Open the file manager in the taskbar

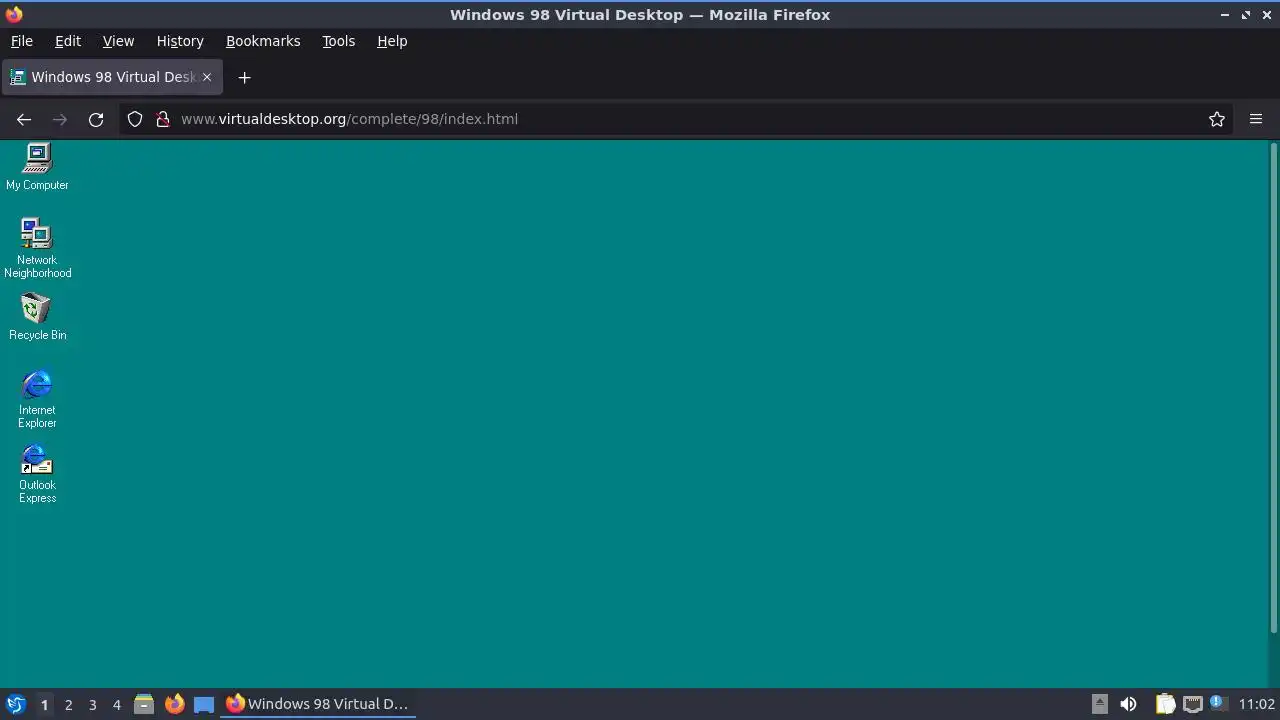(x=144, y=704)
